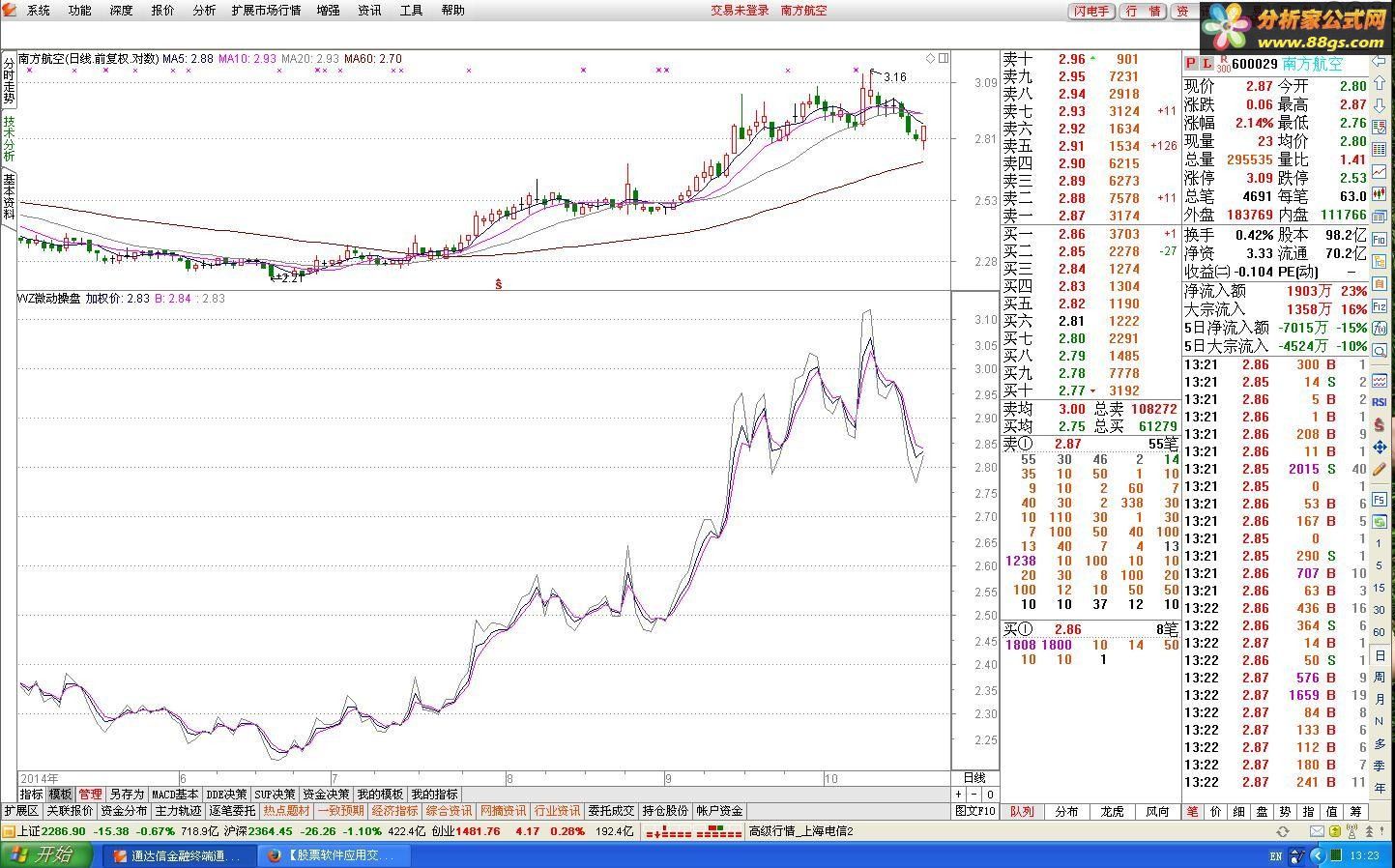The image size is (1395, 868).
Task: Click the plus button beside 日线
Action: coord(958,794)
